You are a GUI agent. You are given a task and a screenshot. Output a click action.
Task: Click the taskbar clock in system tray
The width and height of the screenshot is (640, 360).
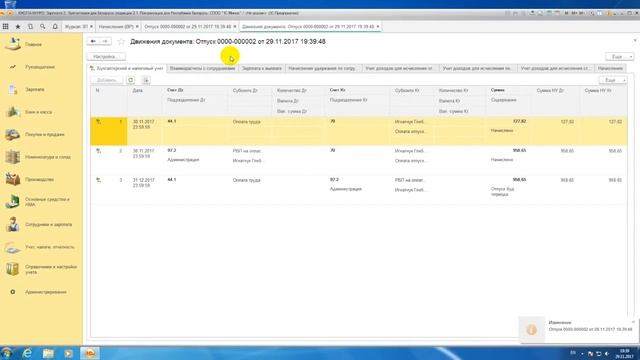624,353
